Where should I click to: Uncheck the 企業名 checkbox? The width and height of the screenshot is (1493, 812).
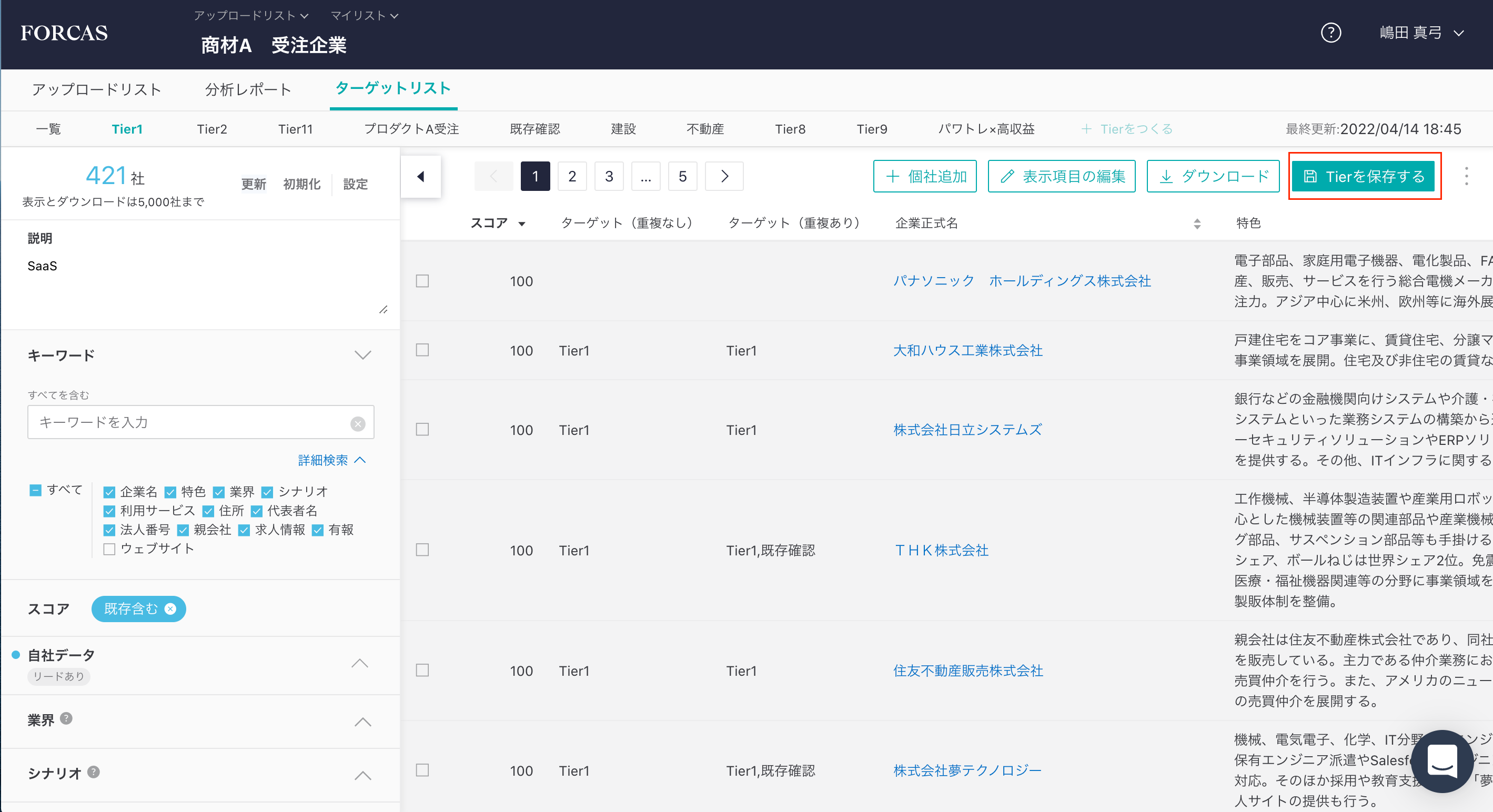point(109,492)
